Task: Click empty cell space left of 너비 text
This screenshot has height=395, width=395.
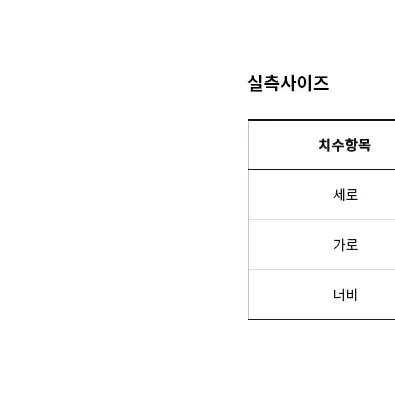Action: tap(290, 295)
